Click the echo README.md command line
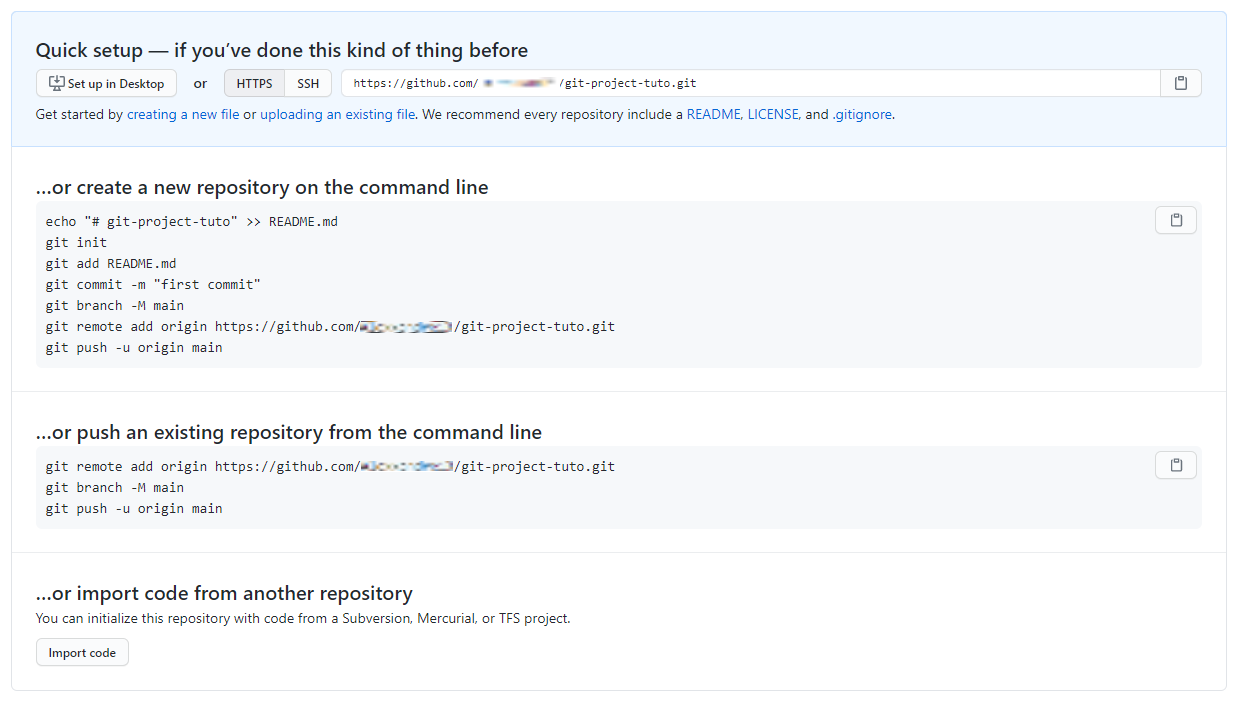The height and width of the screenshot is (705, 1240). pyautogui.click(x=191, y=221)
